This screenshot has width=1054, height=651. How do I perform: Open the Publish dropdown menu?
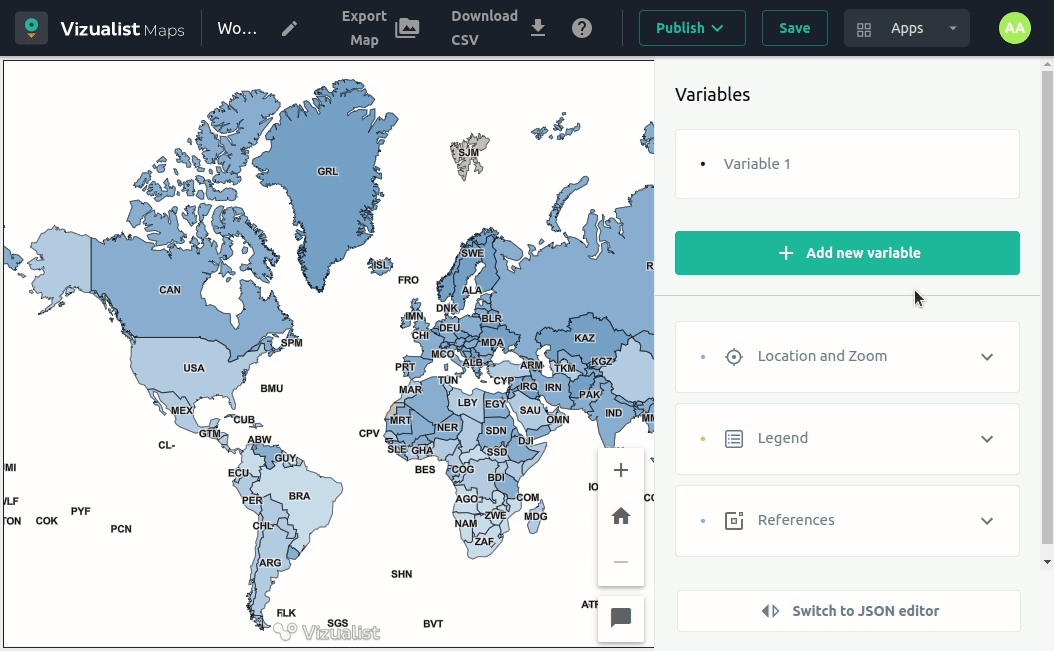(692, 28)
